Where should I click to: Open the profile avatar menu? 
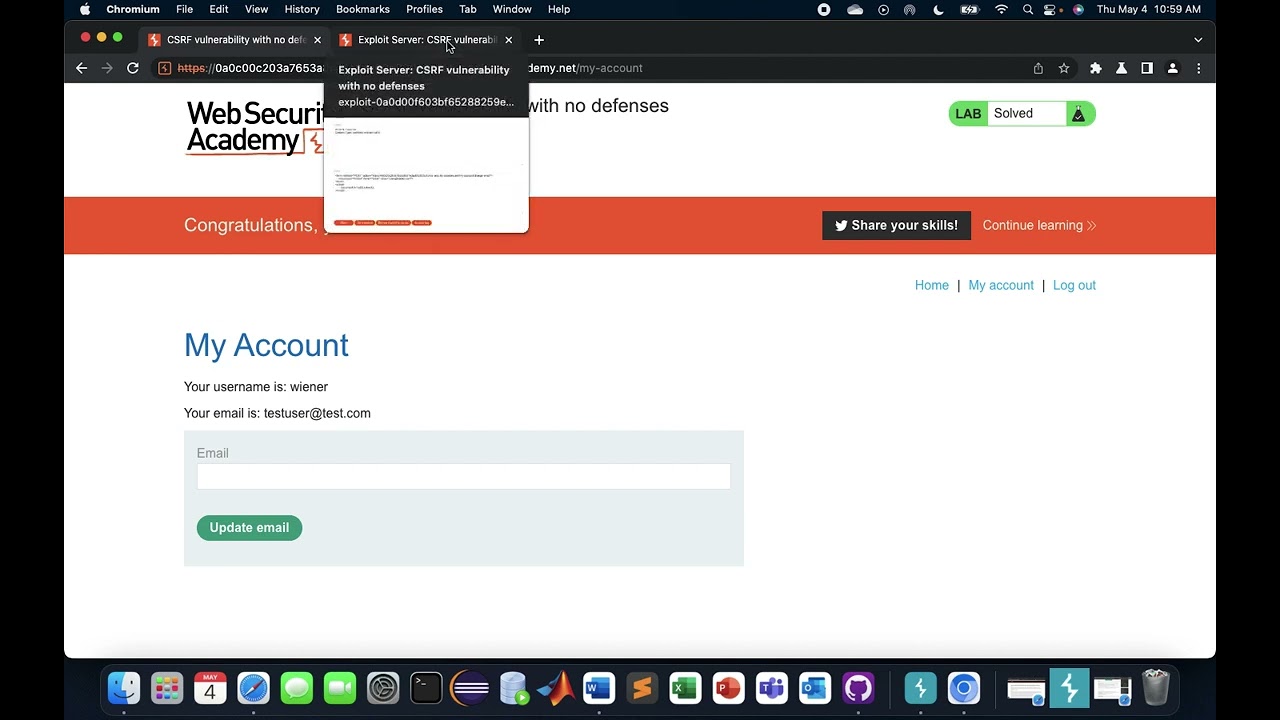(1173, 68)
